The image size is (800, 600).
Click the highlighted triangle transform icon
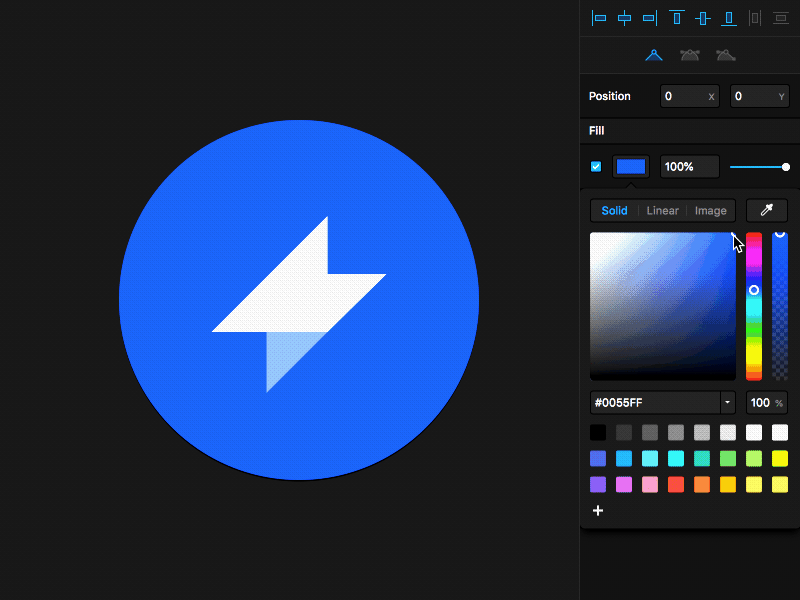point(654,55)
